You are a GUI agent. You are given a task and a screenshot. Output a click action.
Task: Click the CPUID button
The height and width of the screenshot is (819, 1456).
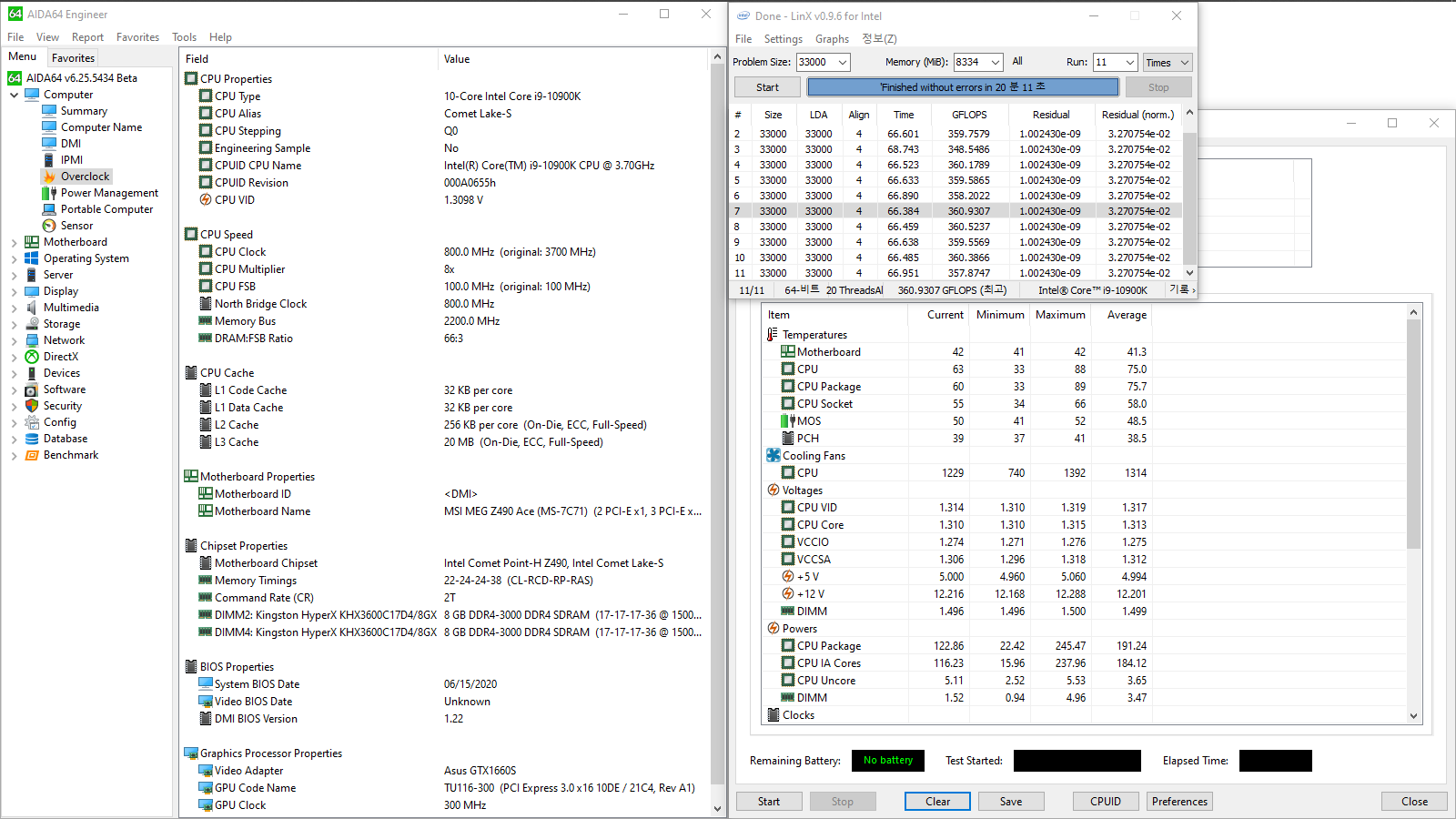click(x=1106, y=802)
